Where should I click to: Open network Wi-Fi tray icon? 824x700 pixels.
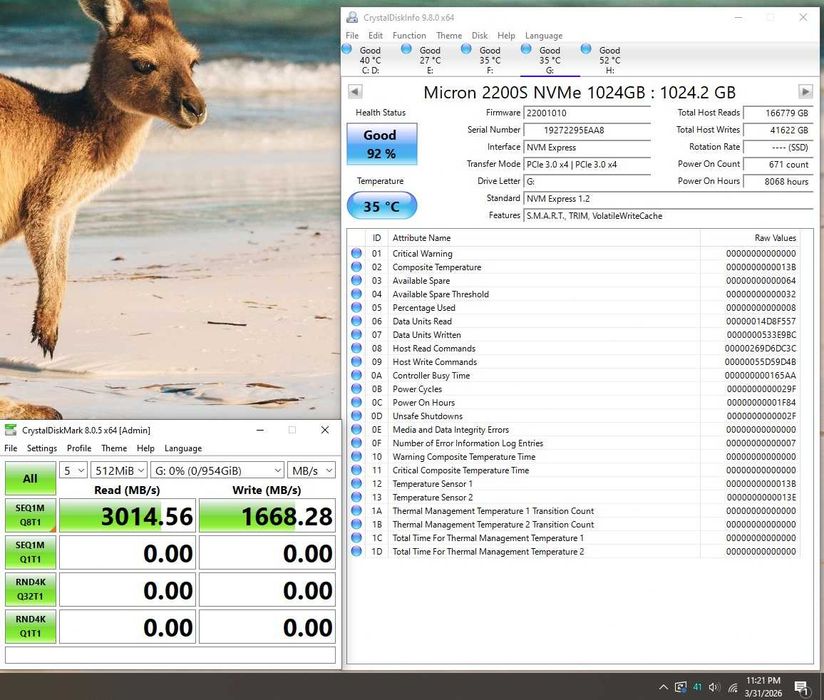coord(733,687)
